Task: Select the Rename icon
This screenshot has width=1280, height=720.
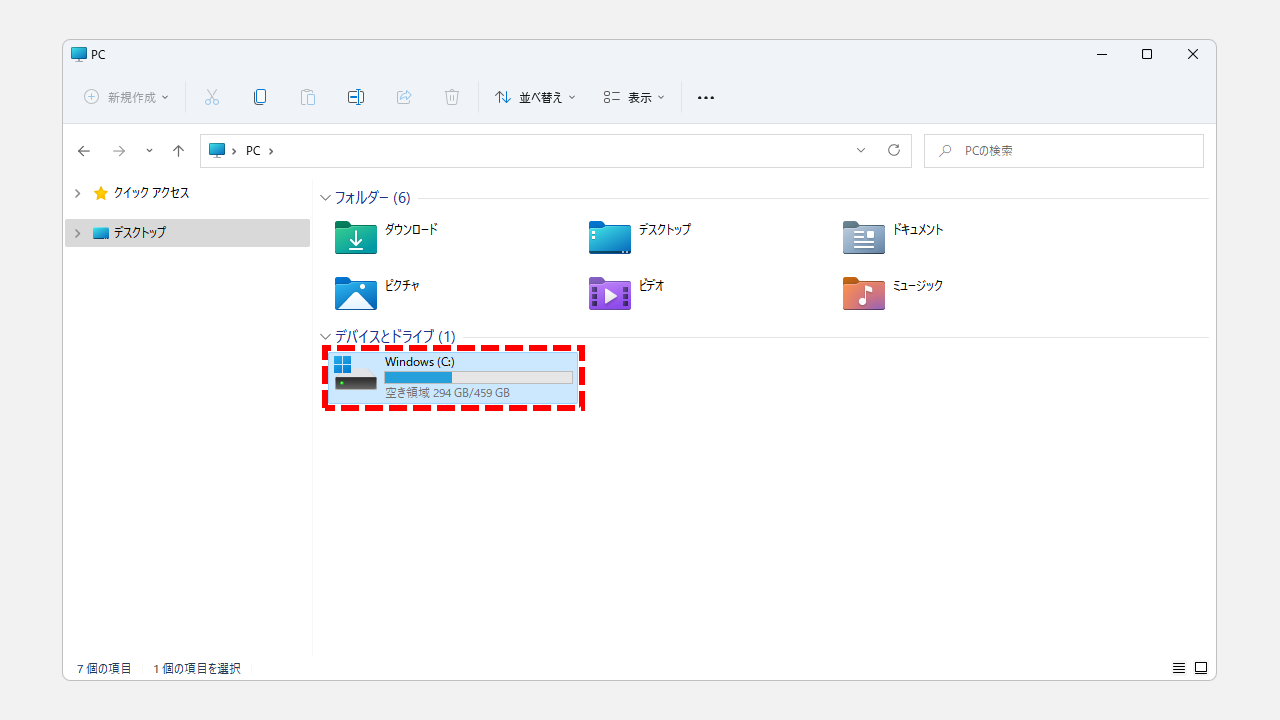Action: [x=355, y=97]
